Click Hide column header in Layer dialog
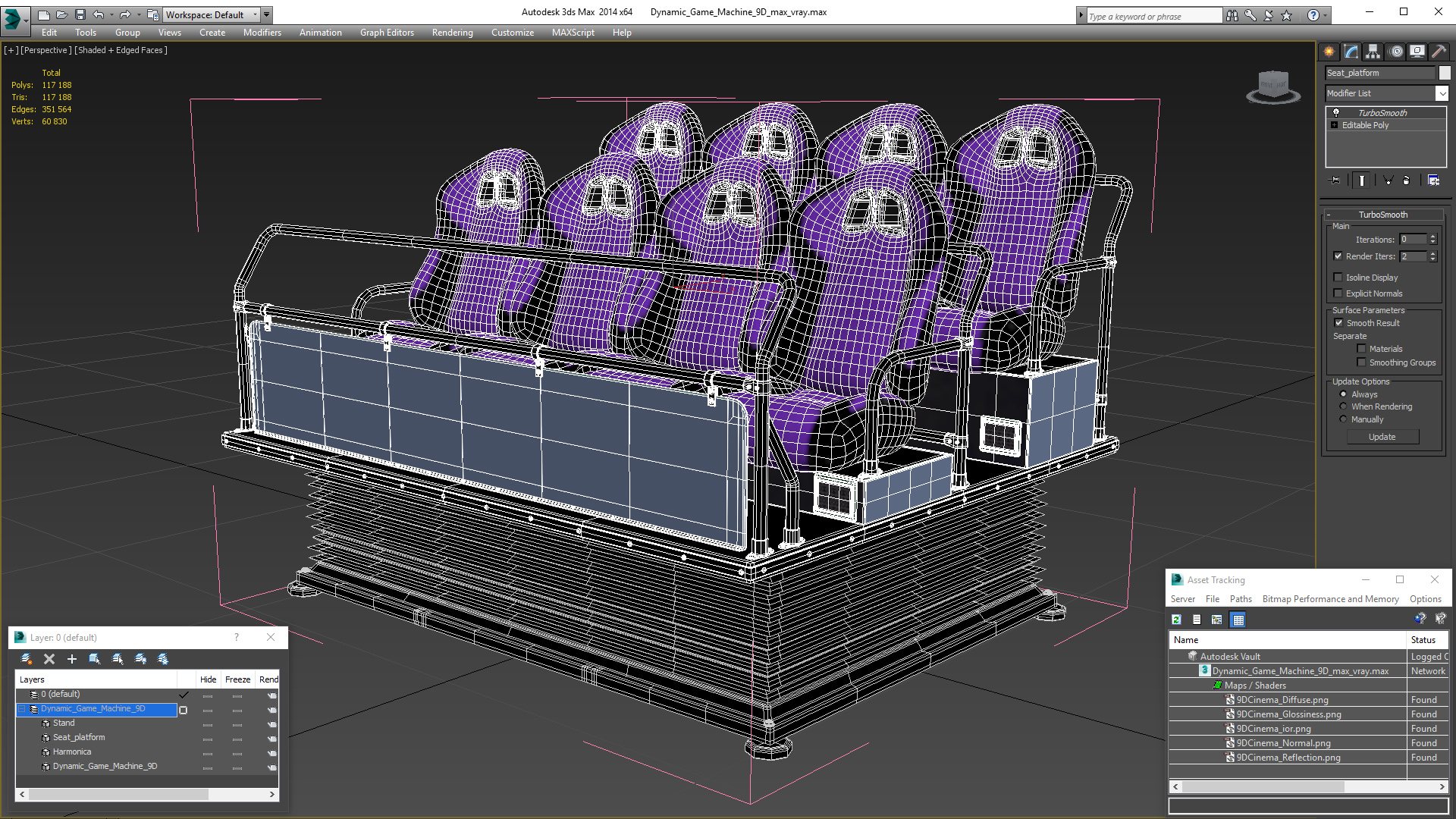The image size is (1456, 819). click(x=209, y=679)
